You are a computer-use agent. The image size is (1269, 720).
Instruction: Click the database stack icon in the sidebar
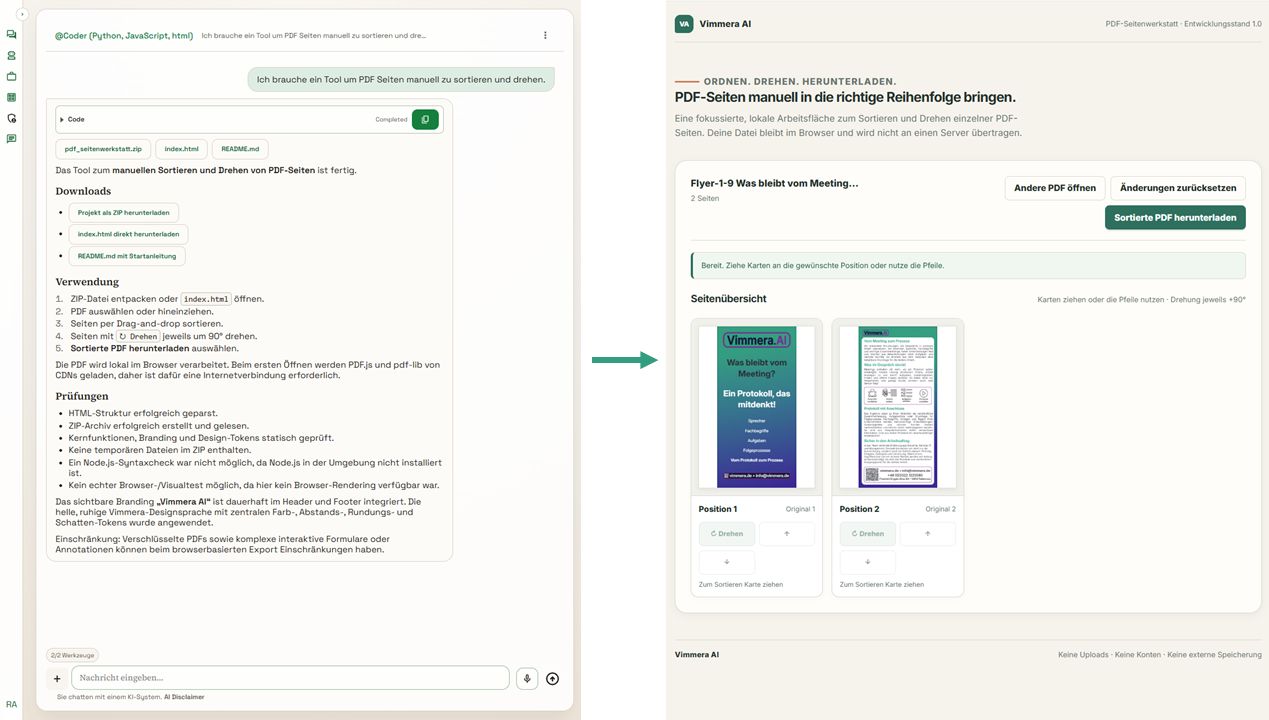click(x=11, y=56)
